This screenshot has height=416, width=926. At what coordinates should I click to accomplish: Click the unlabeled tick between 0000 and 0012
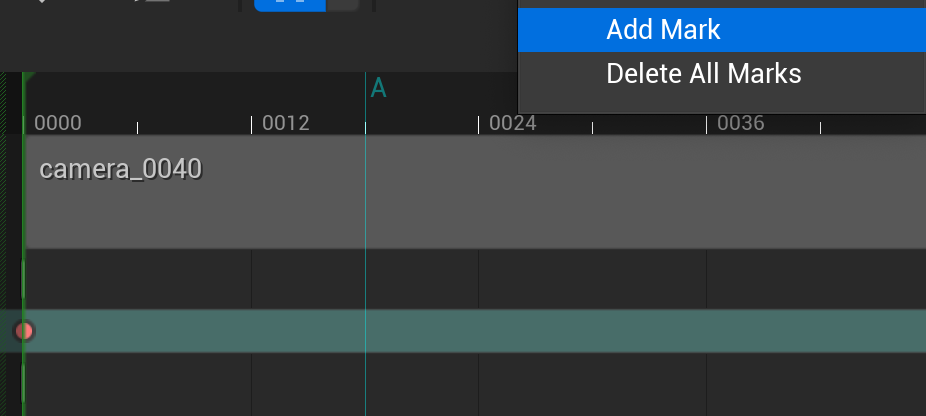[137, 127]
